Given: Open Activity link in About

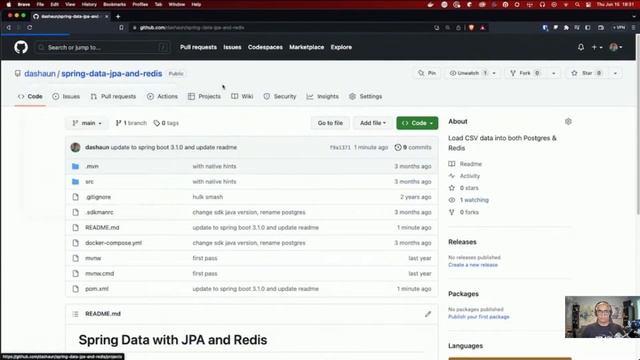Looking at the screenshot, I should click(x=464, y=176).
